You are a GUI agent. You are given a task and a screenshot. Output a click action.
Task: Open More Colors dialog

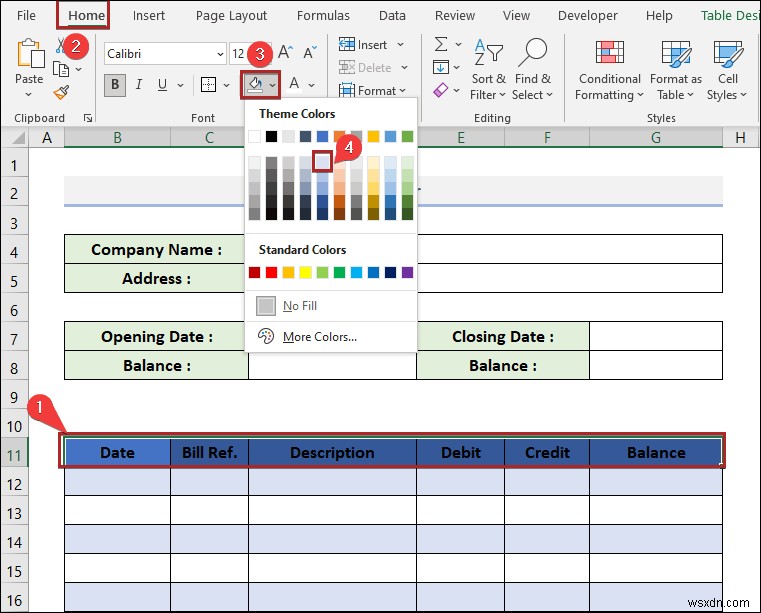331,336
